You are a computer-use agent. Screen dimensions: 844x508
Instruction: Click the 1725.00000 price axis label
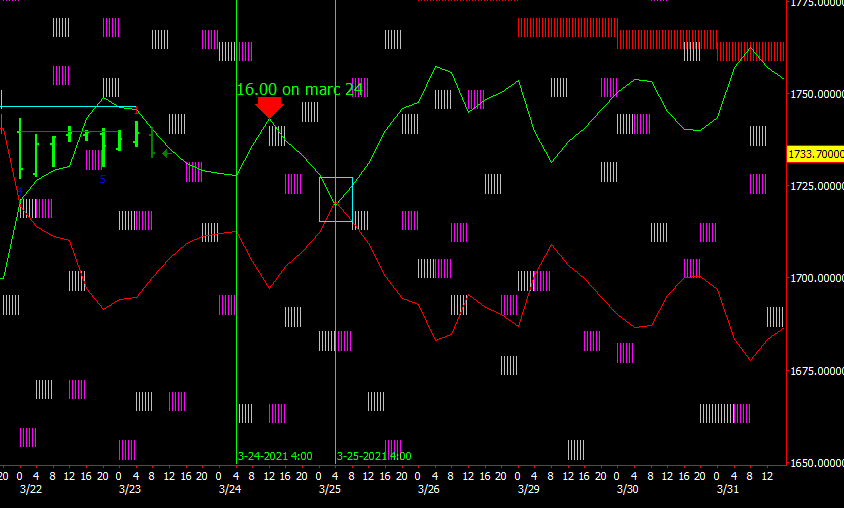817,186
